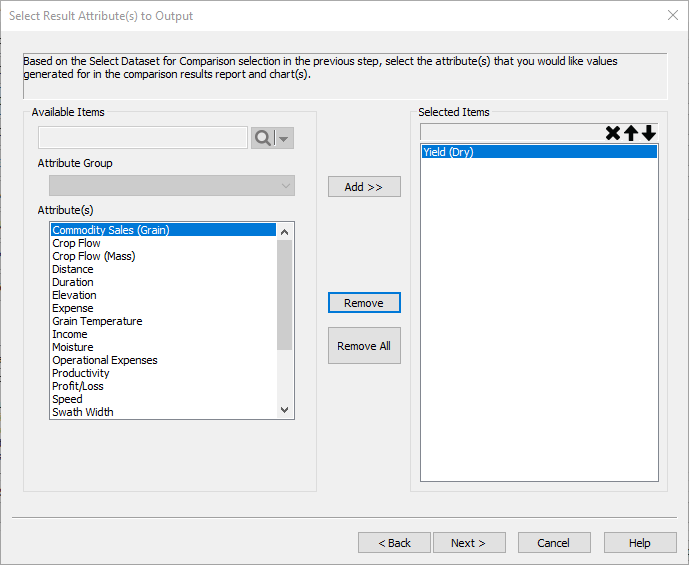Close the Select Result Attribute(s) dialog
The height and width of the screenshot is (565, 689).
pos(672,15)
